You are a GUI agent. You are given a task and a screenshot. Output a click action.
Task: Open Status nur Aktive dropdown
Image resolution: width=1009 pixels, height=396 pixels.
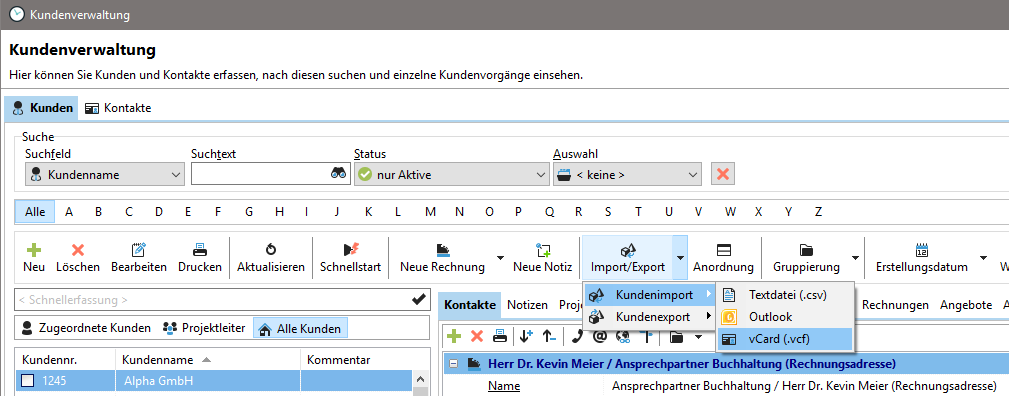451,174
